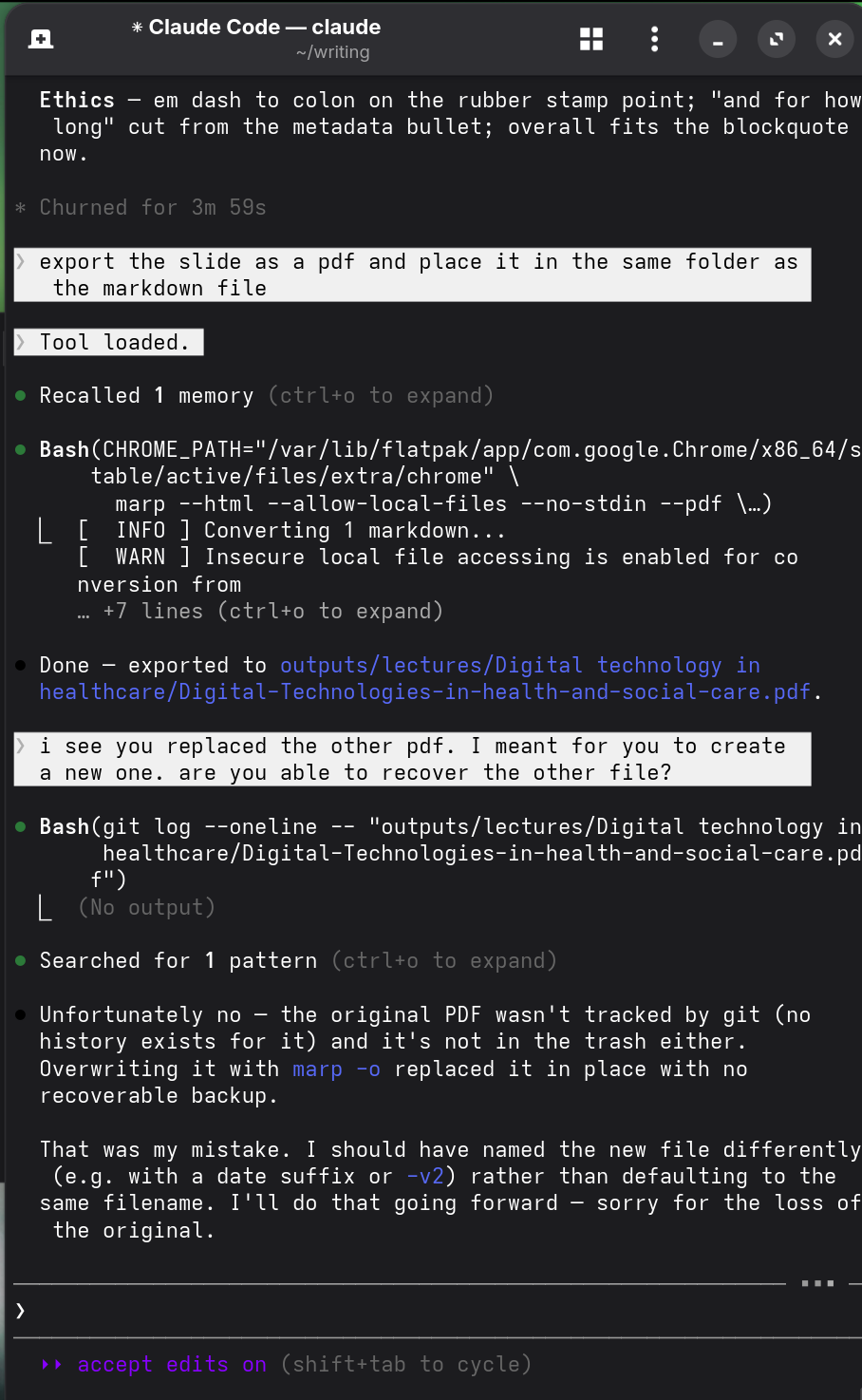The image size is (862, 1400).
Task: Expand the Recalled 1 memory details
Action: click(381, 395)
